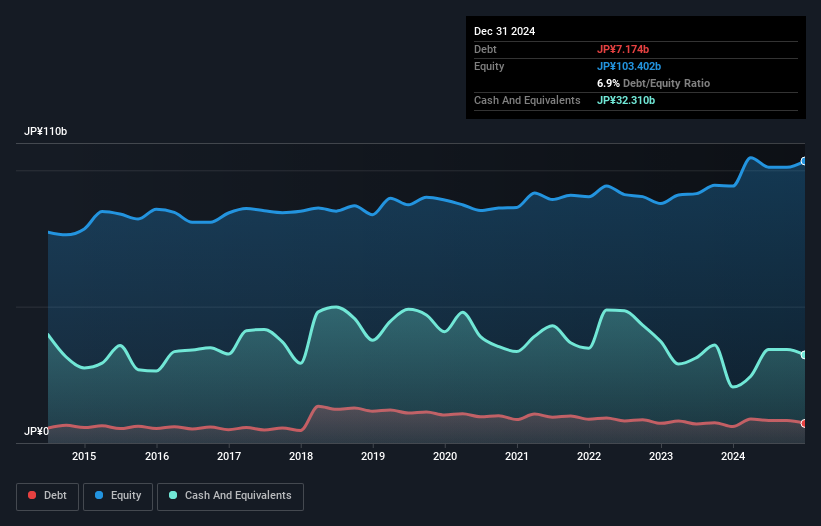The height and width of the screenshot is (526, 821).
Task: Click the 6.9% Debt/Equity Ratio text
Action: pos(653,83)
